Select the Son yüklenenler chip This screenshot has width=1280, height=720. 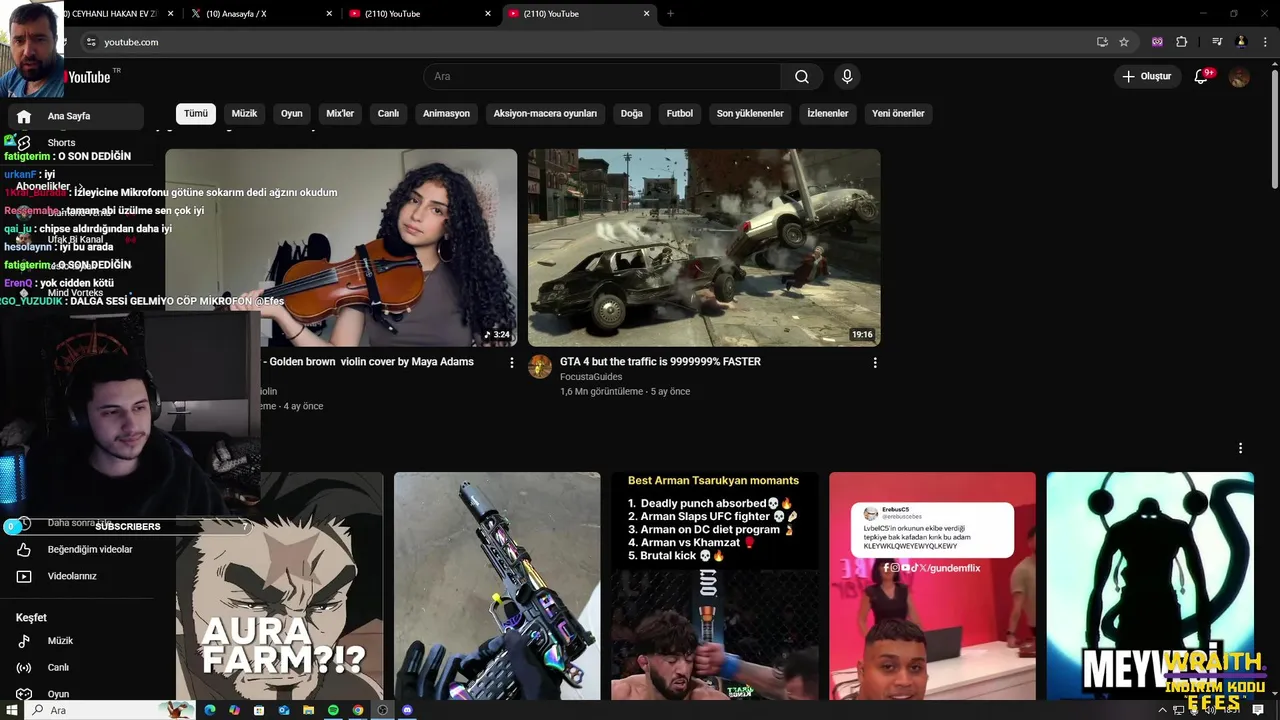tap(750, 114)
